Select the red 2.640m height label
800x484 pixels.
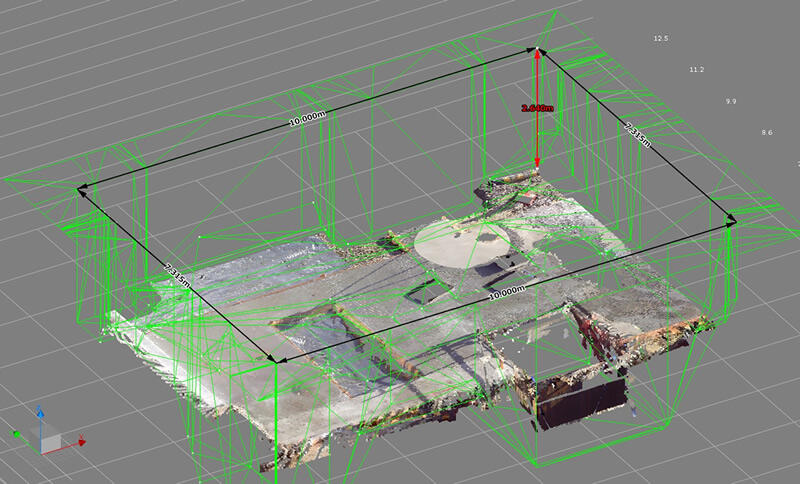(537, 106)
